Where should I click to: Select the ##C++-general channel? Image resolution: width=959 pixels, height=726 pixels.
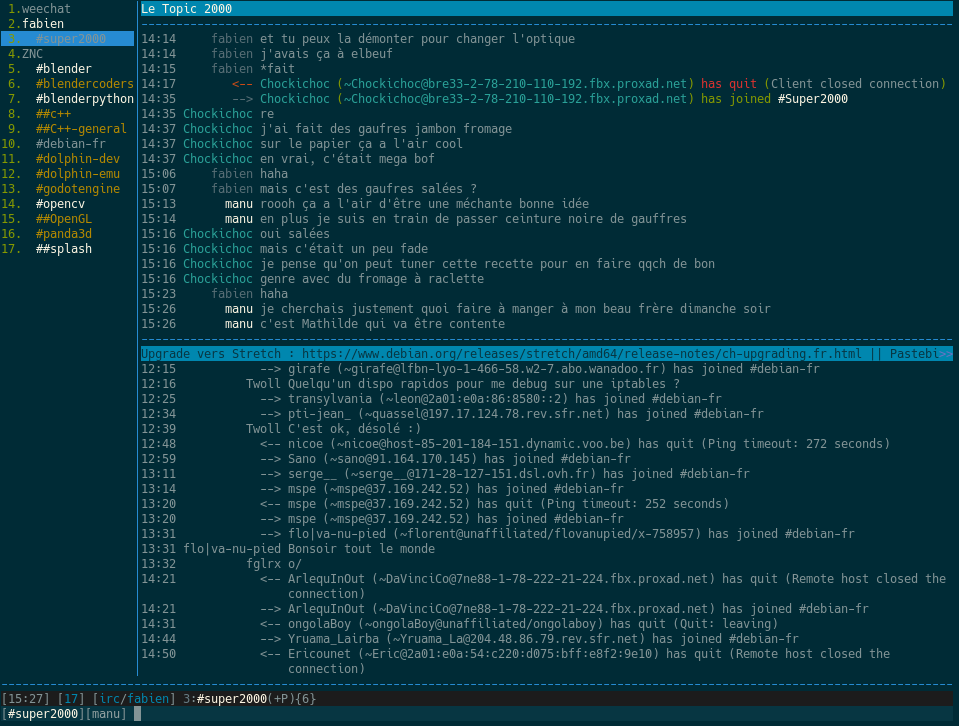[x=81, y=128]
